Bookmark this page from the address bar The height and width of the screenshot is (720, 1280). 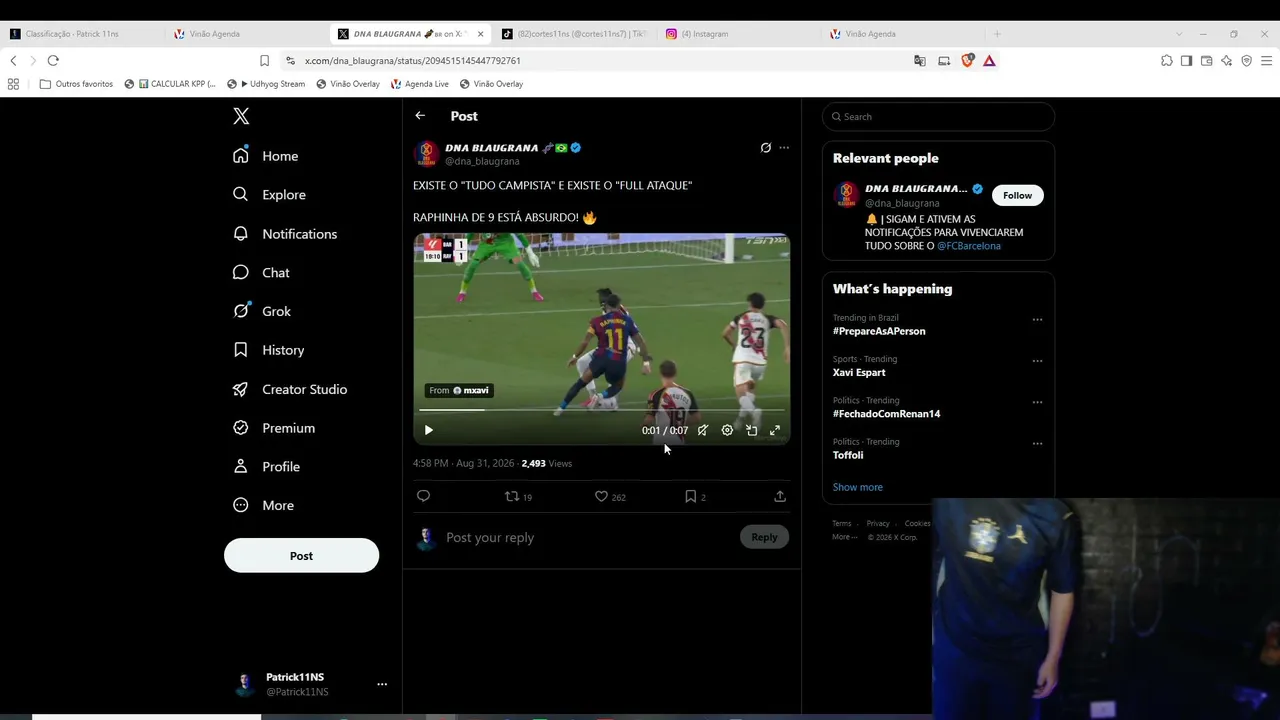[x=264, y=61]
